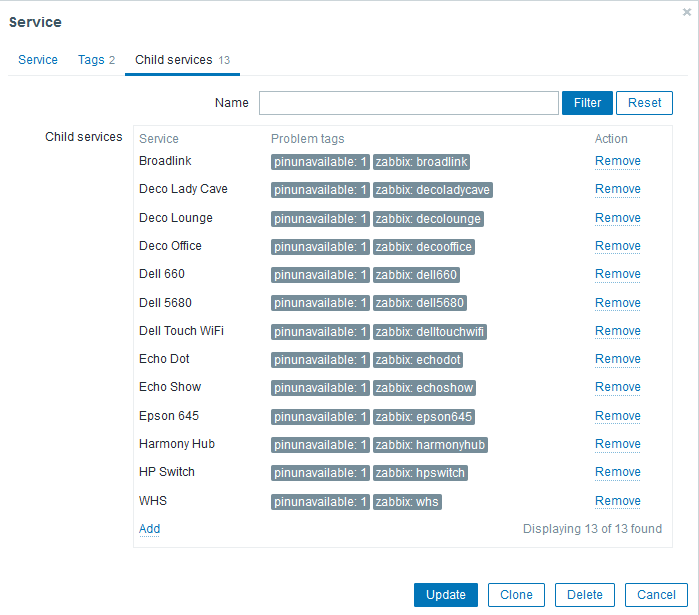Switch to the Service tab
The height and width of the screenshot is (615, 699).
tap(38, 60)
